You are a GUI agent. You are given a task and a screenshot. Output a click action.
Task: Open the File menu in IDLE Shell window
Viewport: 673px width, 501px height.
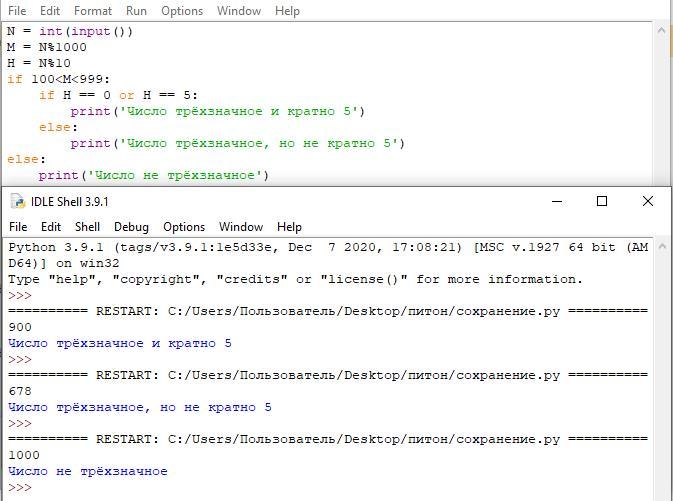18,227
